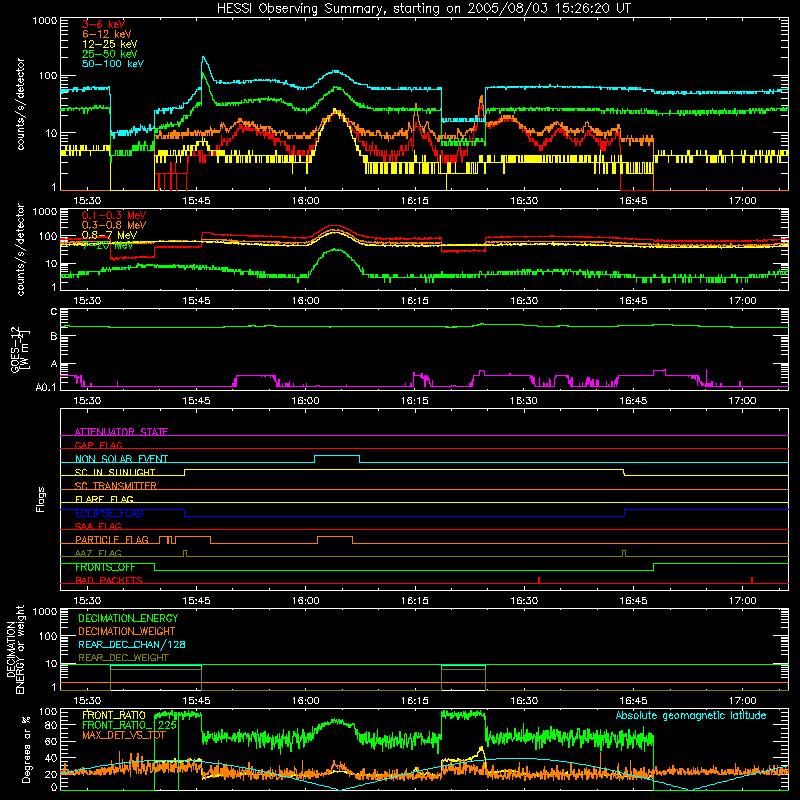Click the DECIMATION_WEIGHT legend label

click(127, 632)
